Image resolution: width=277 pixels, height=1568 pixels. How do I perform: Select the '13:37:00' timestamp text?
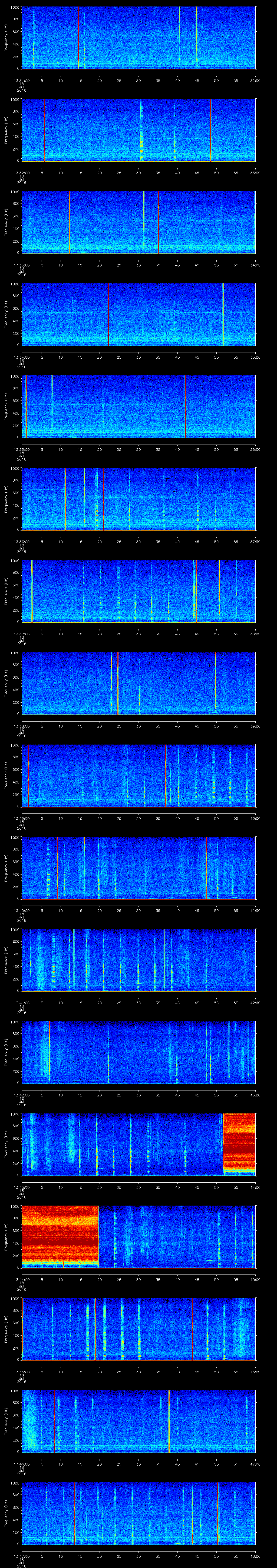tap(22, 634)
